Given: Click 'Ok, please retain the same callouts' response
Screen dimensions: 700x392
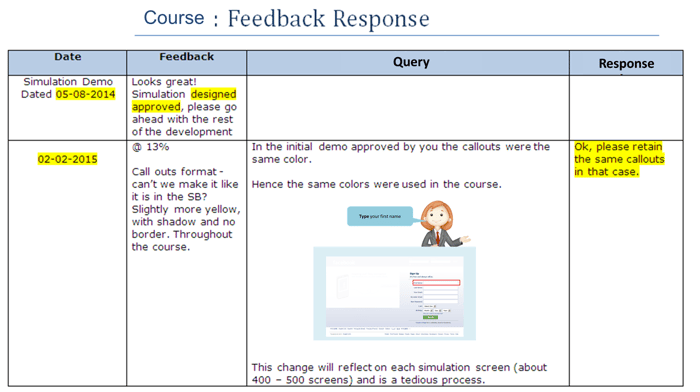Looking at the screenshot, I should 619,159.
